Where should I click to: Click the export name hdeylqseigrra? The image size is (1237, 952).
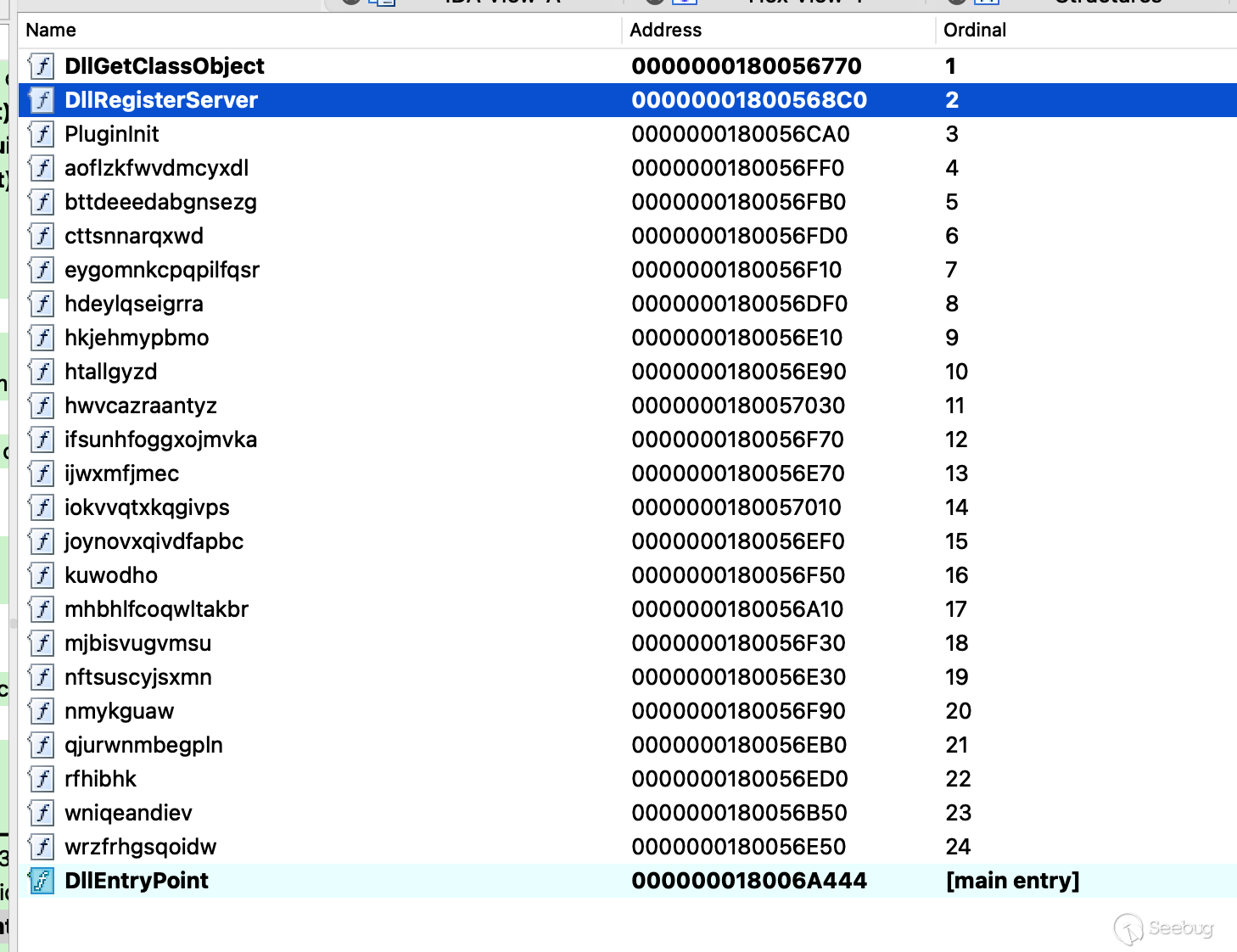pyautogui.click(x=134, y=303)
